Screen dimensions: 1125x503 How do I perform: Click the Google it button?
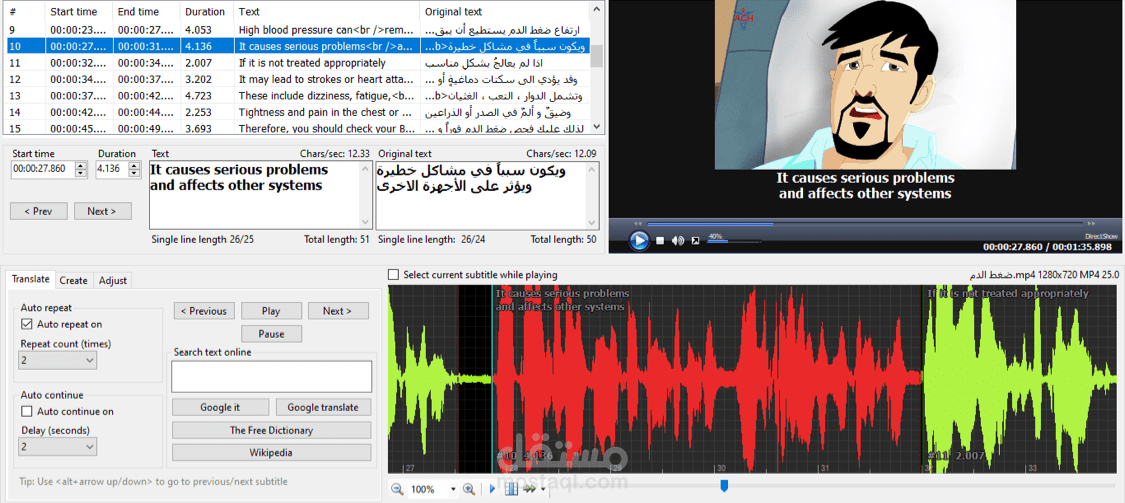click(x=220, y=407)
